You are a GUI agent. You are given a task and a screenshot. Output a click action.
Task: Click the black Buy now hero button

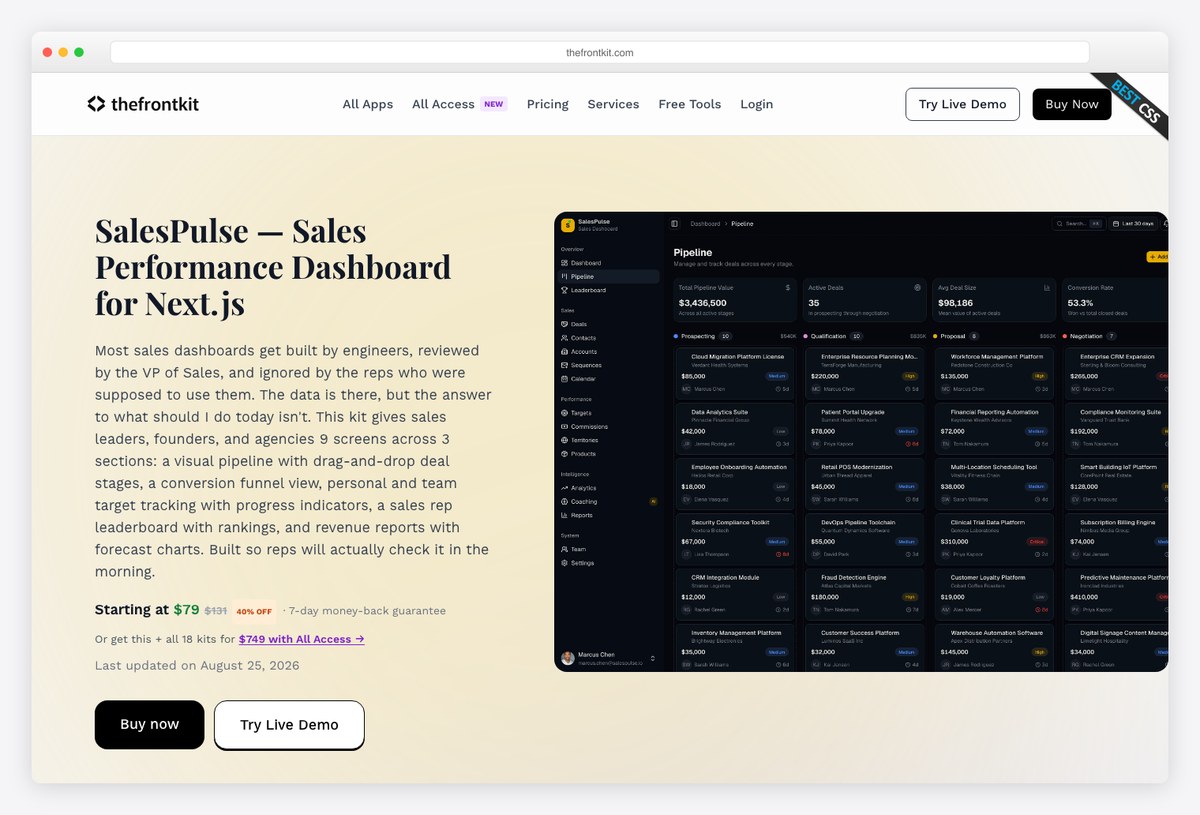click(x=150, y=724)
